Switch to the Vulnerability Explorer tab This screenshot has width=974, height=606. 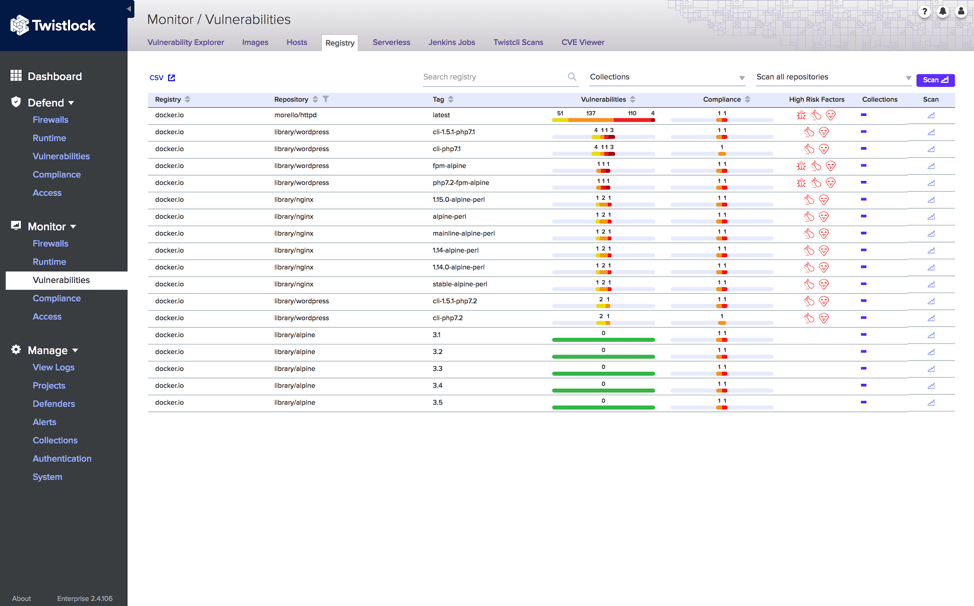pyautogui.click(x=186, y=42)
